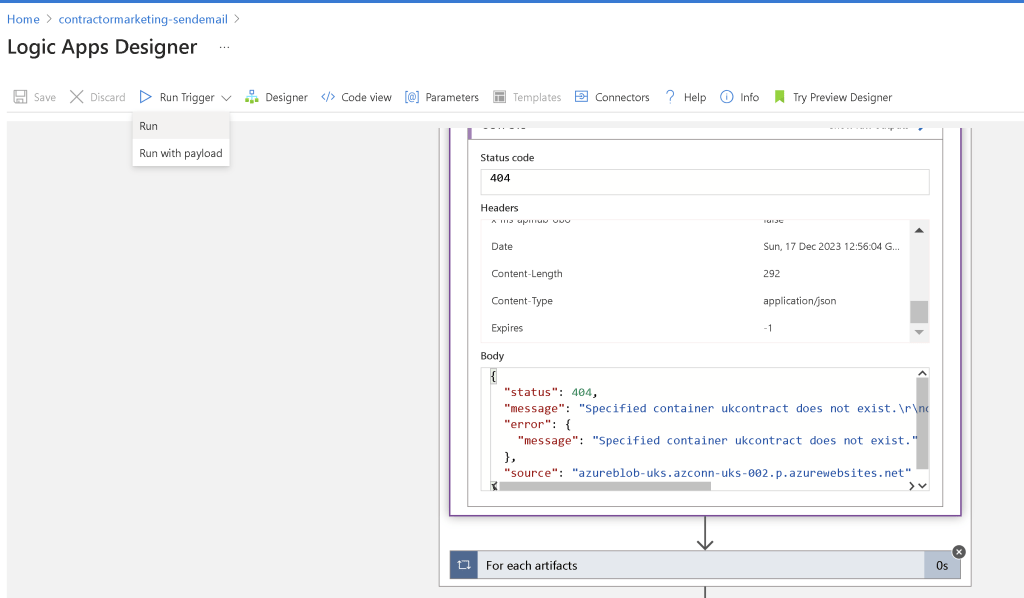Select Run from the dropdown menu
Viewport: 1024px width, 598px height.
[181, 126]
